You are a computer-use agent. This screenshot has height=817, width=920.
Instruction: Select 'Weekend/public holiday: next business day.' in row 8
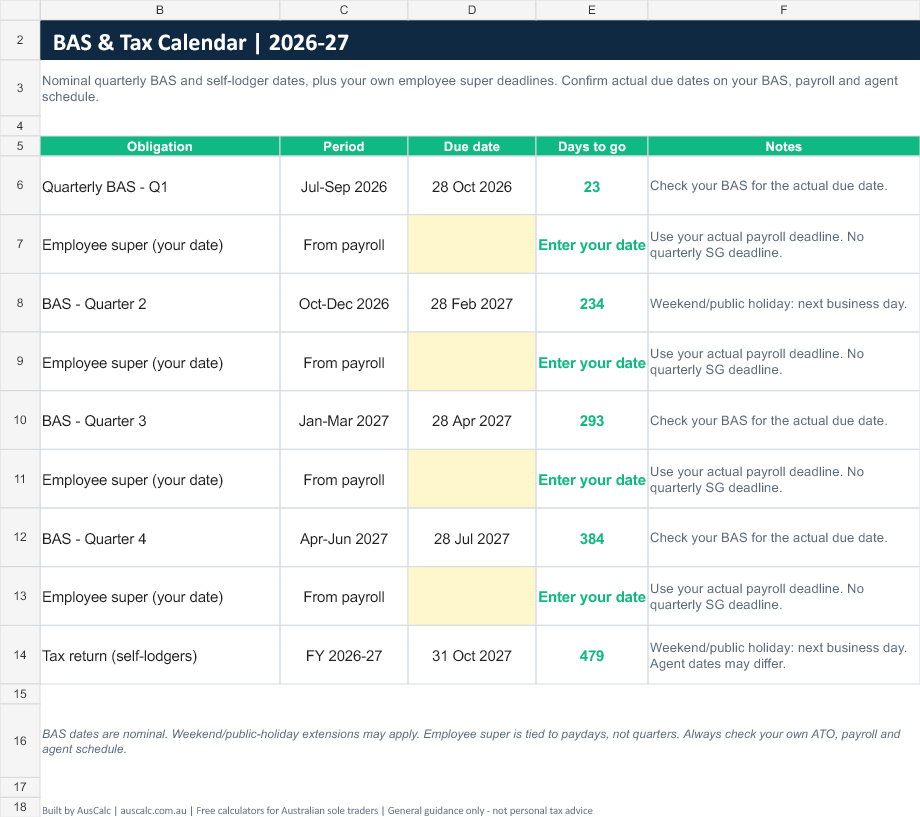click(784, 303)
